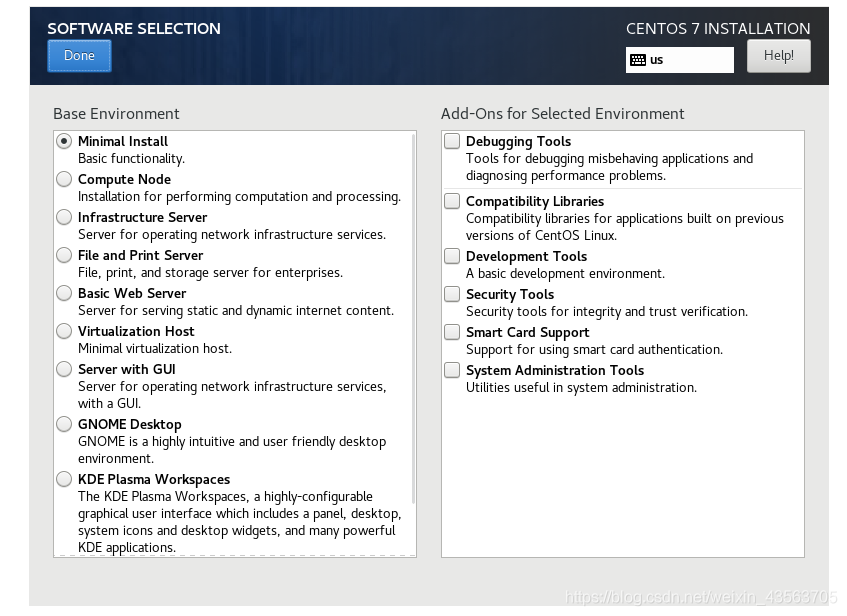847x616 pixels.
Task: Click the GNOME 'highly intuitive and user friendly desktop' description
Action: 232,450
